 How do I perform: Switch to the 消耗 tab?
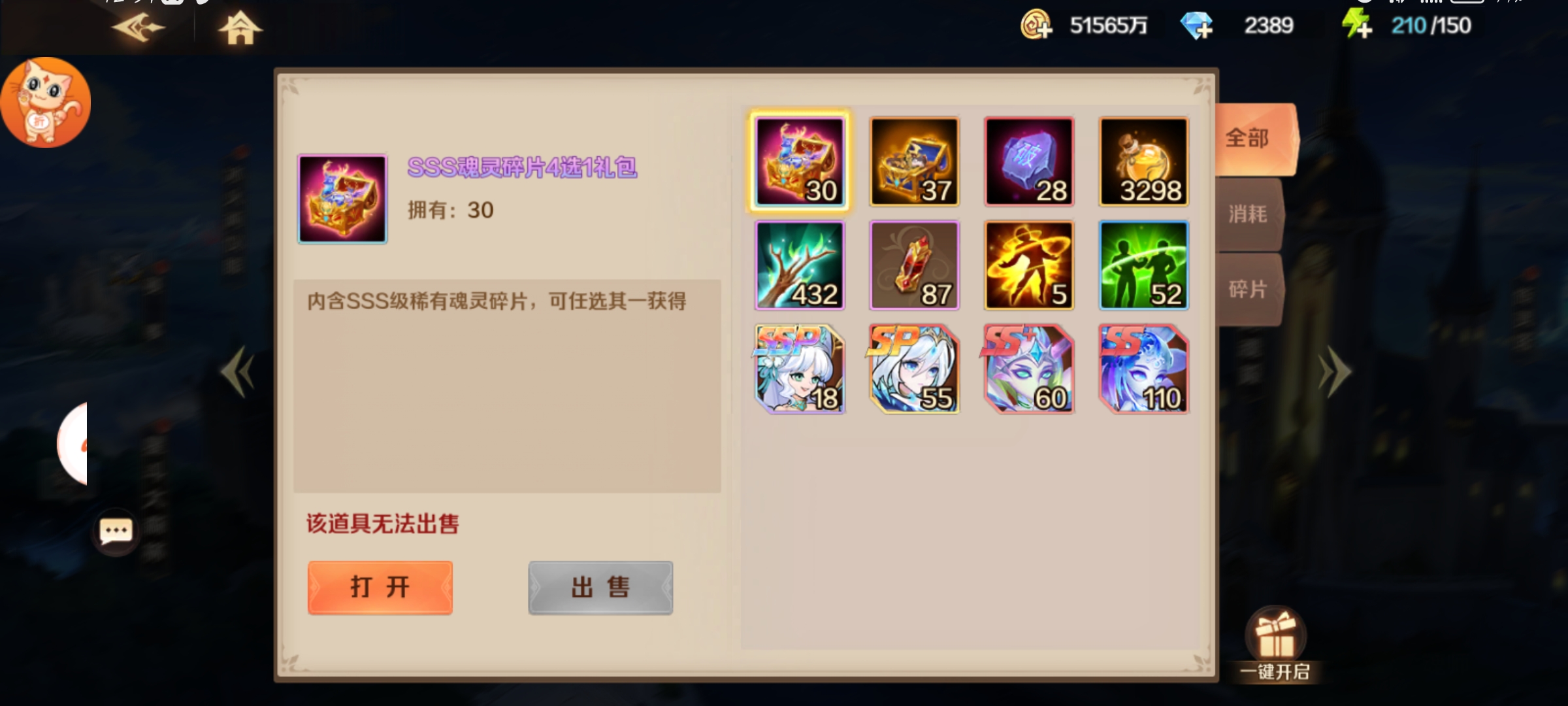(x=1249, y=214)
